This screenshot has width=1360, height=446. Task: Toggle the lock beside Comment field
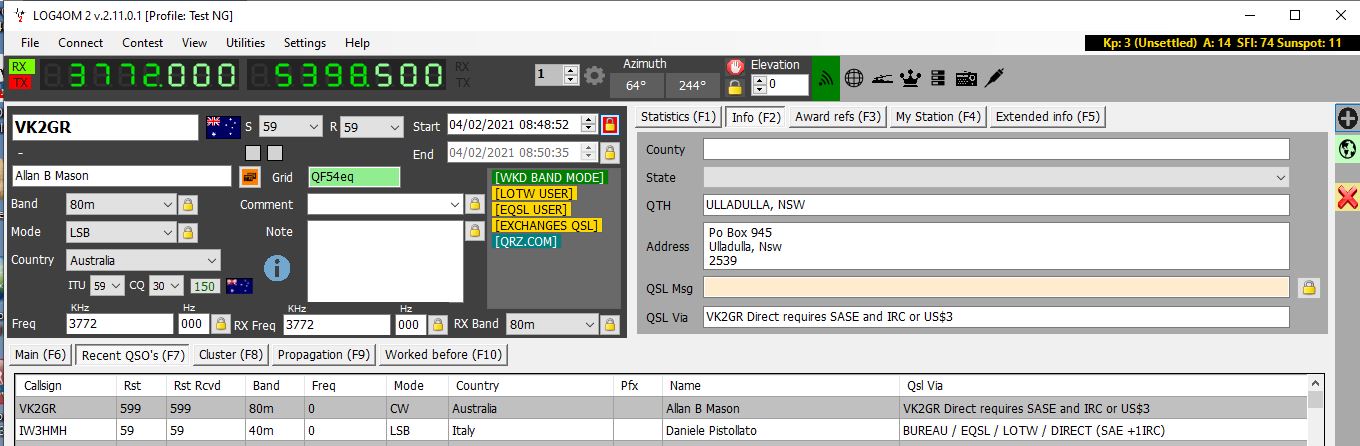coord(475,204)
